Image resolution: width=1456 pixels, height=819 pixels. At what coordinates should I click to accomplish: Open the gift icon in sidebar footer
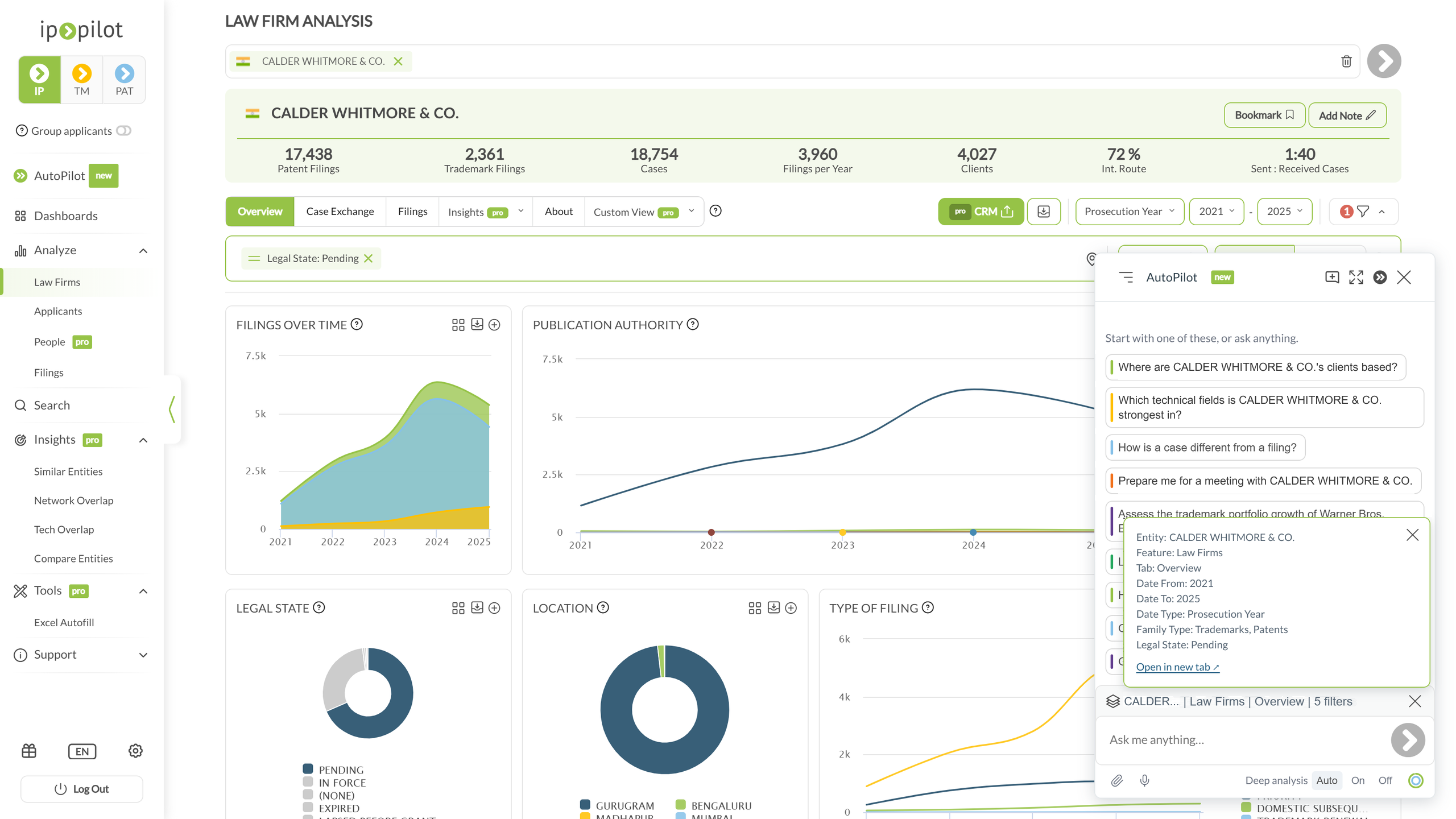29,751
